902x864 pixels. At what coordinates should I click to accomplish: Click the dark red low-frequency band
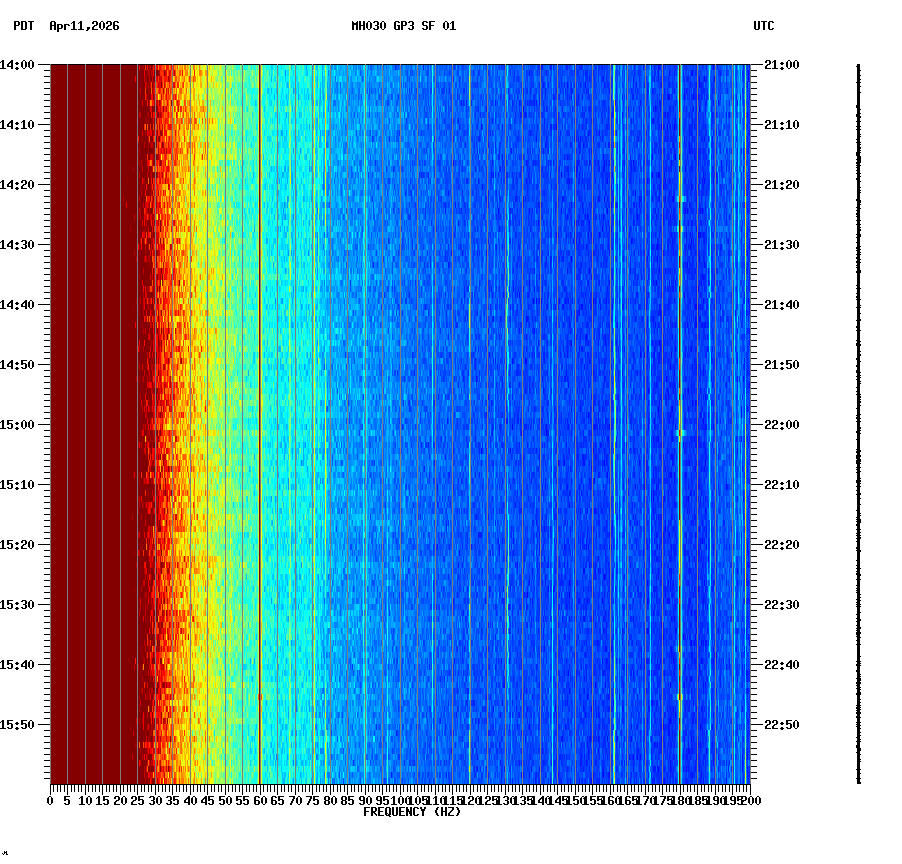(90, 420)
